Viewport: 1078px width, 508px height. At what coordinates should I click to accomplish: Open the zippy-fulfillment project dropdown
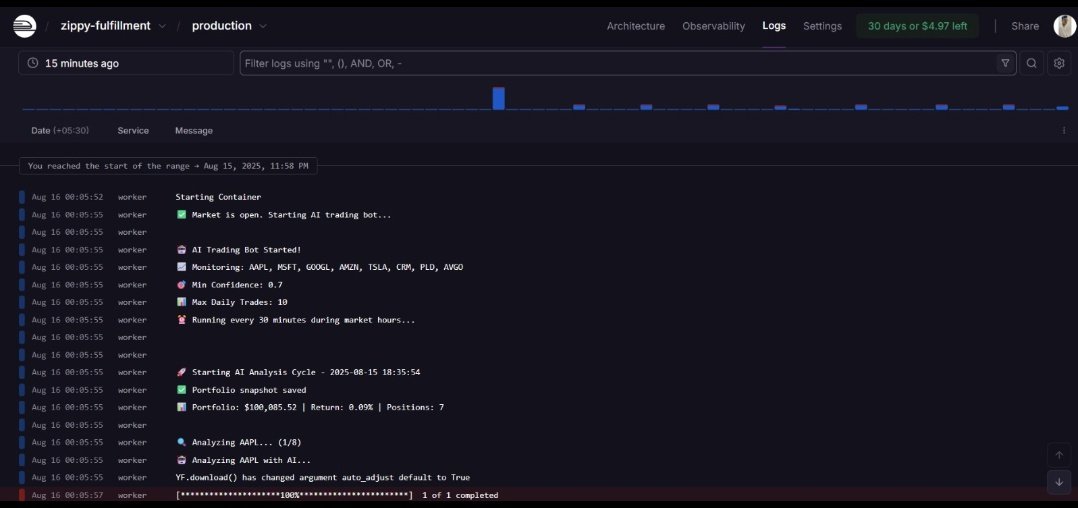coord(113,26)
